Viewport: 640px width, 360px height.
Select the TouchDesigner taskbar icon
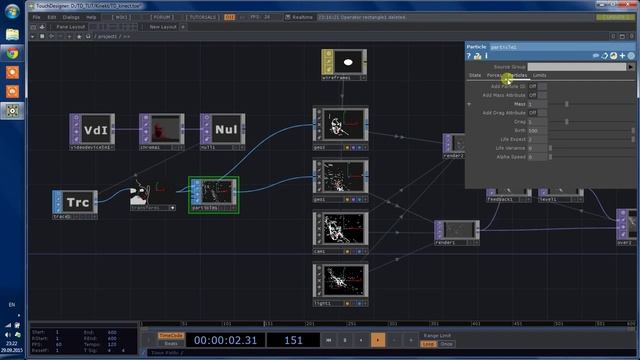coord(12,111)
